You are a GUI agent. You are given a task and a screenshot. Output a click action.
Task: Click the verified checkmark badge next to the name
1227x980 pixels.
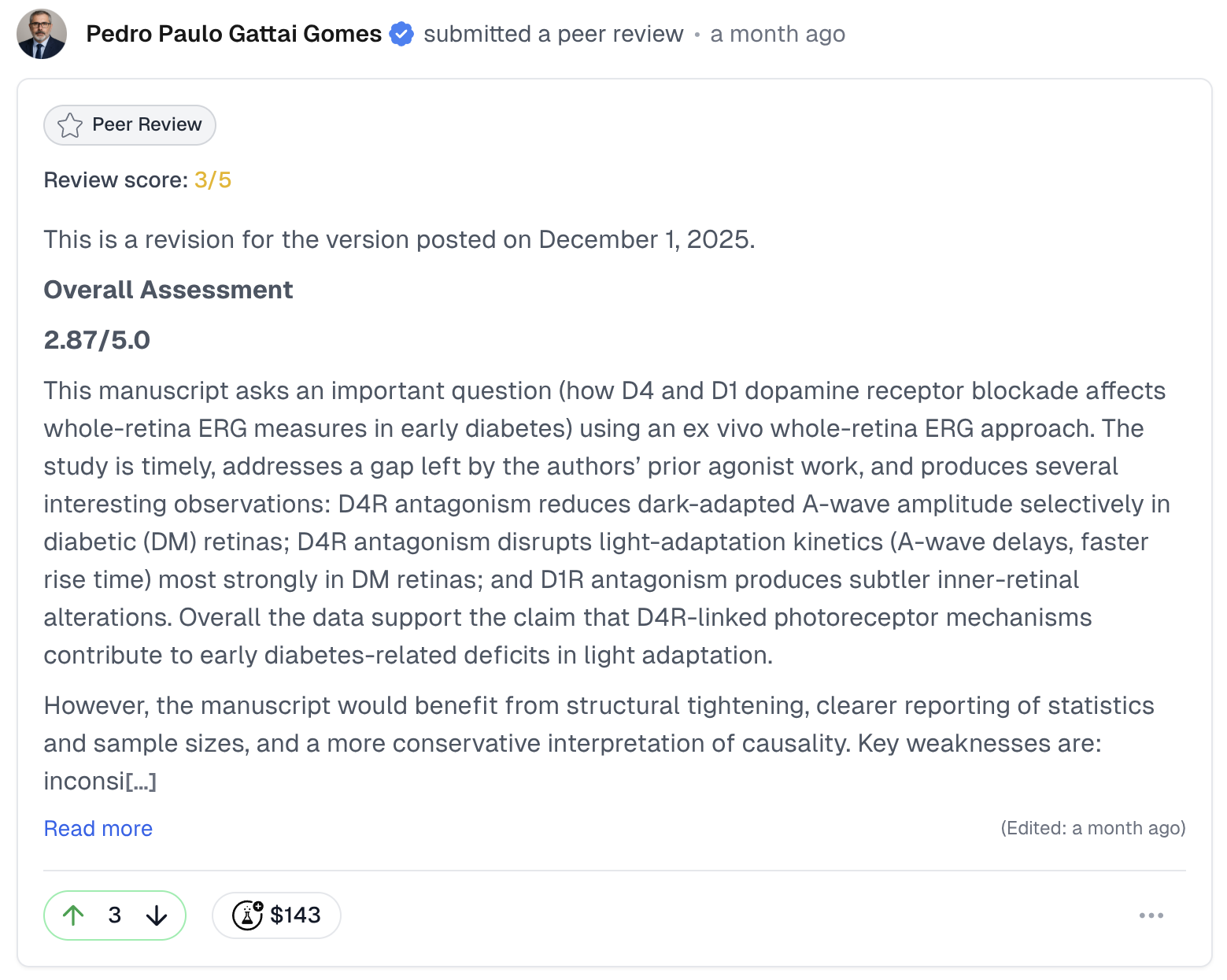[x=402, y=34]
